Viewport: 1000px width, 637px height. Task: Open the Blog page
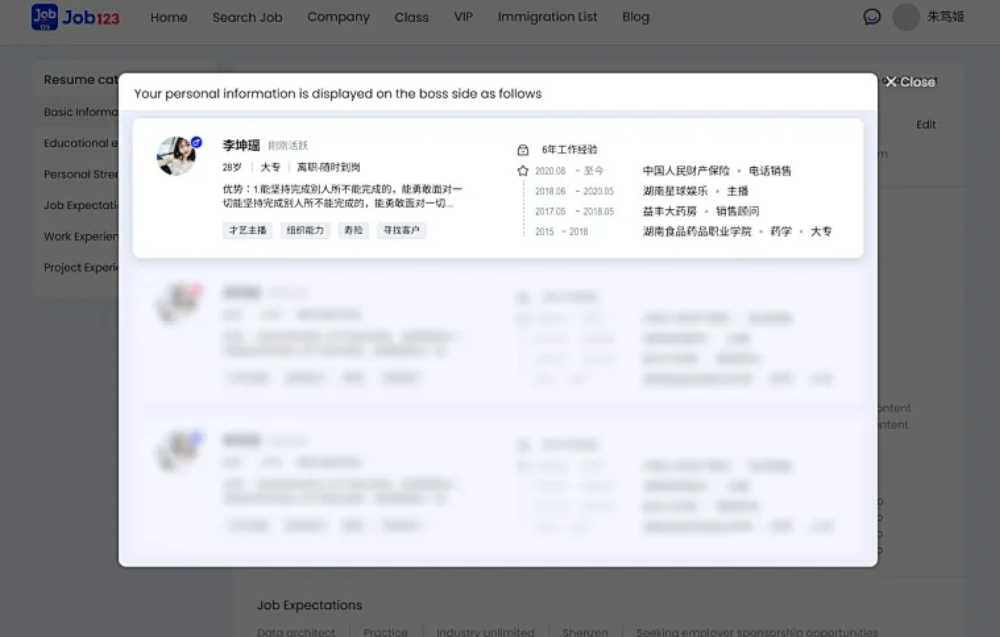coord(635,17)
